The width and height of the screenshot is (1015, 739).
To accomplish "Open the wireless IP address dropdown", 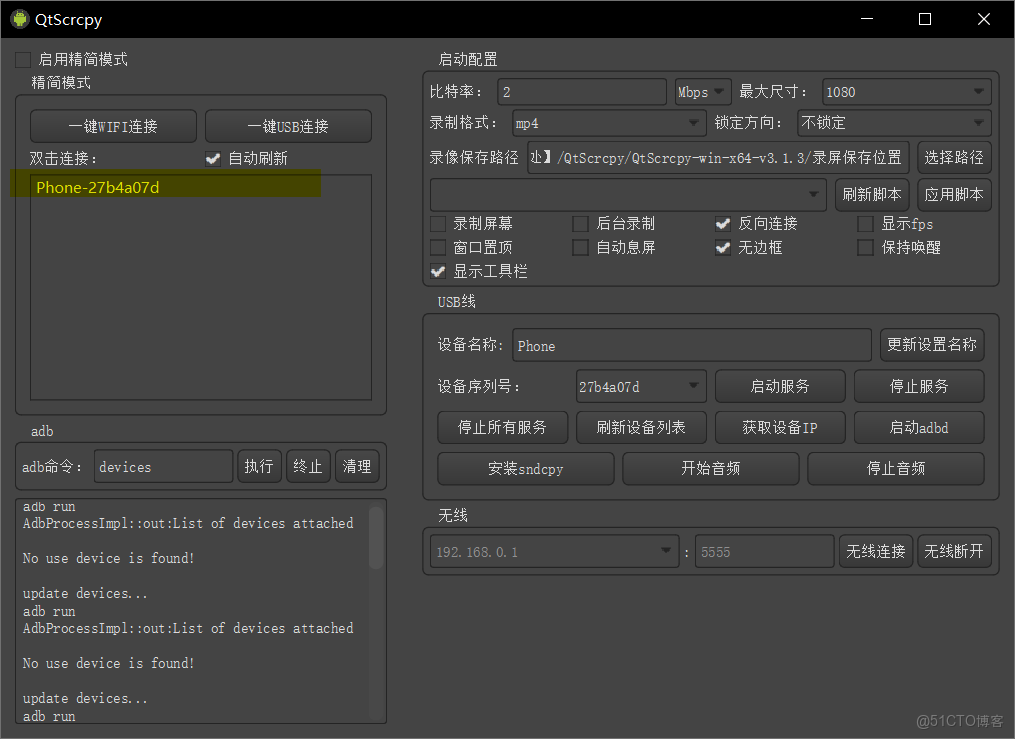I will pyautogui.click(x=554, y=552).
